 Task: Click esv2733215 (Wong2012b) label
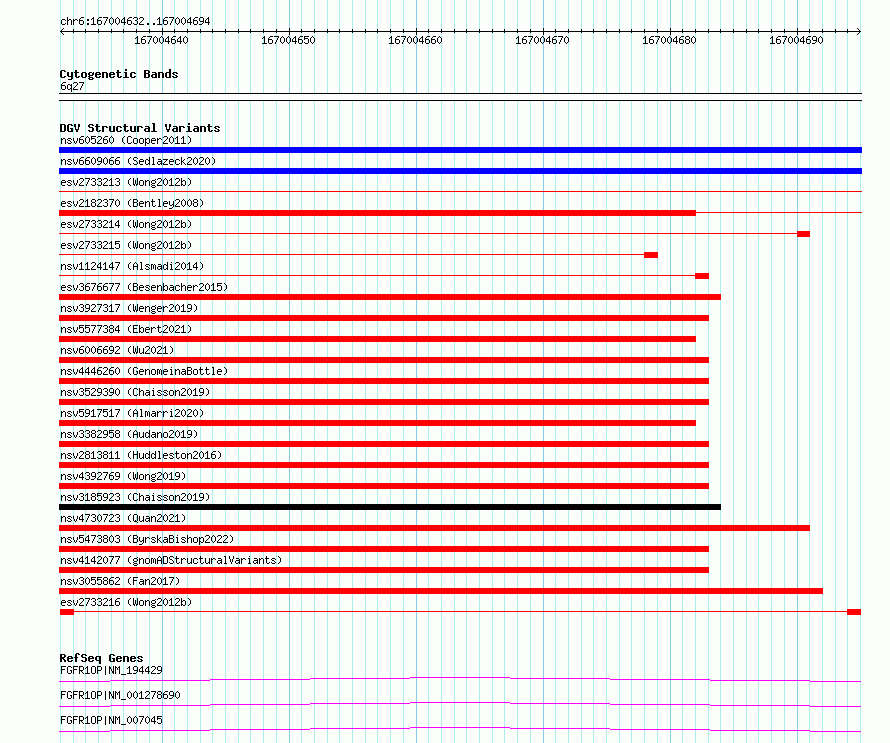tap(126, 245)
